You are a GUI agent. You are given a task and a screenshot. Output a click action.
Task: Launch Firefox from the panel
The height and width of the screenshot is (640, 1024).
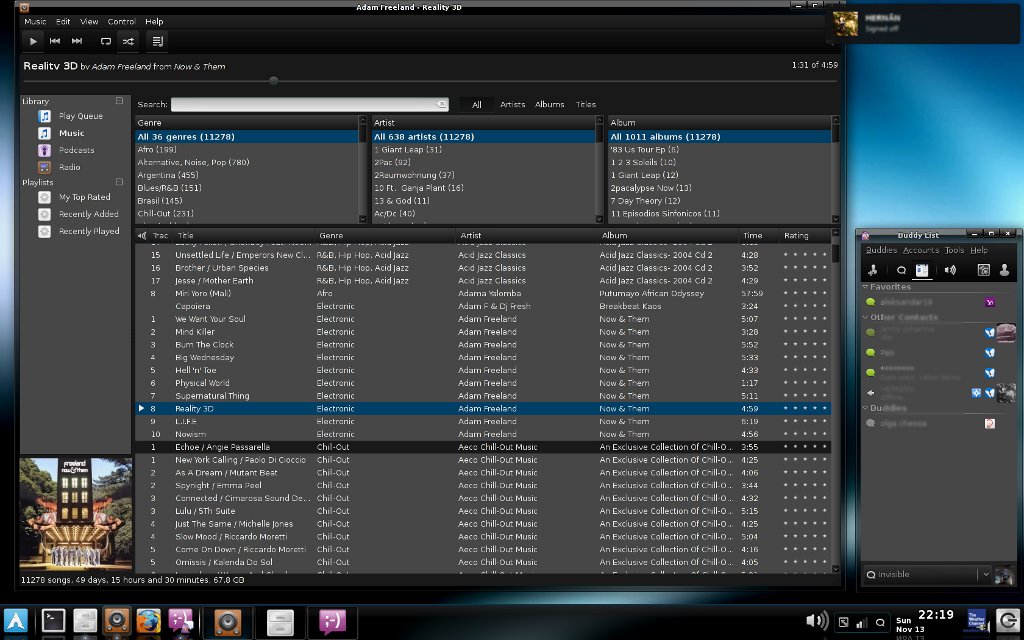(148, 621)
